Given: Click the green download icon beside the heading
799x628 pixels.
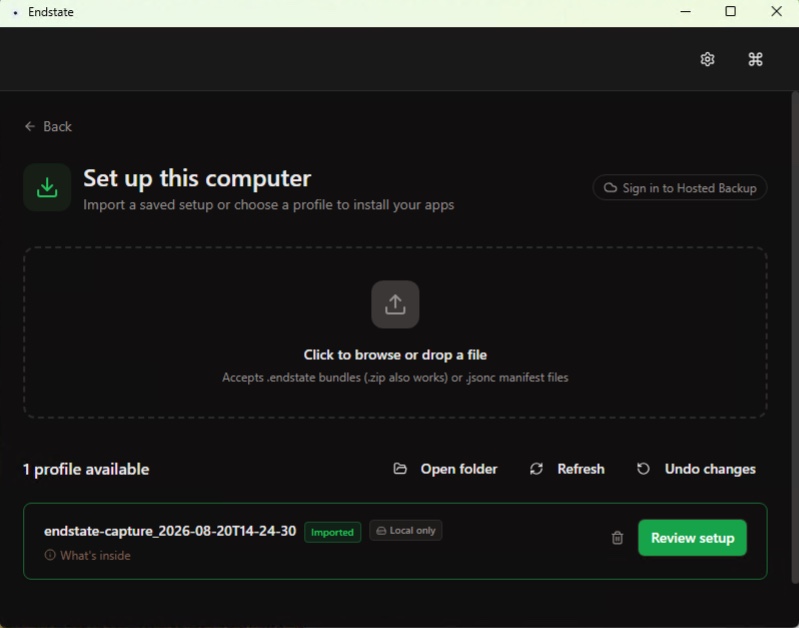Looking at the screenshot, I should coord(47,187).
